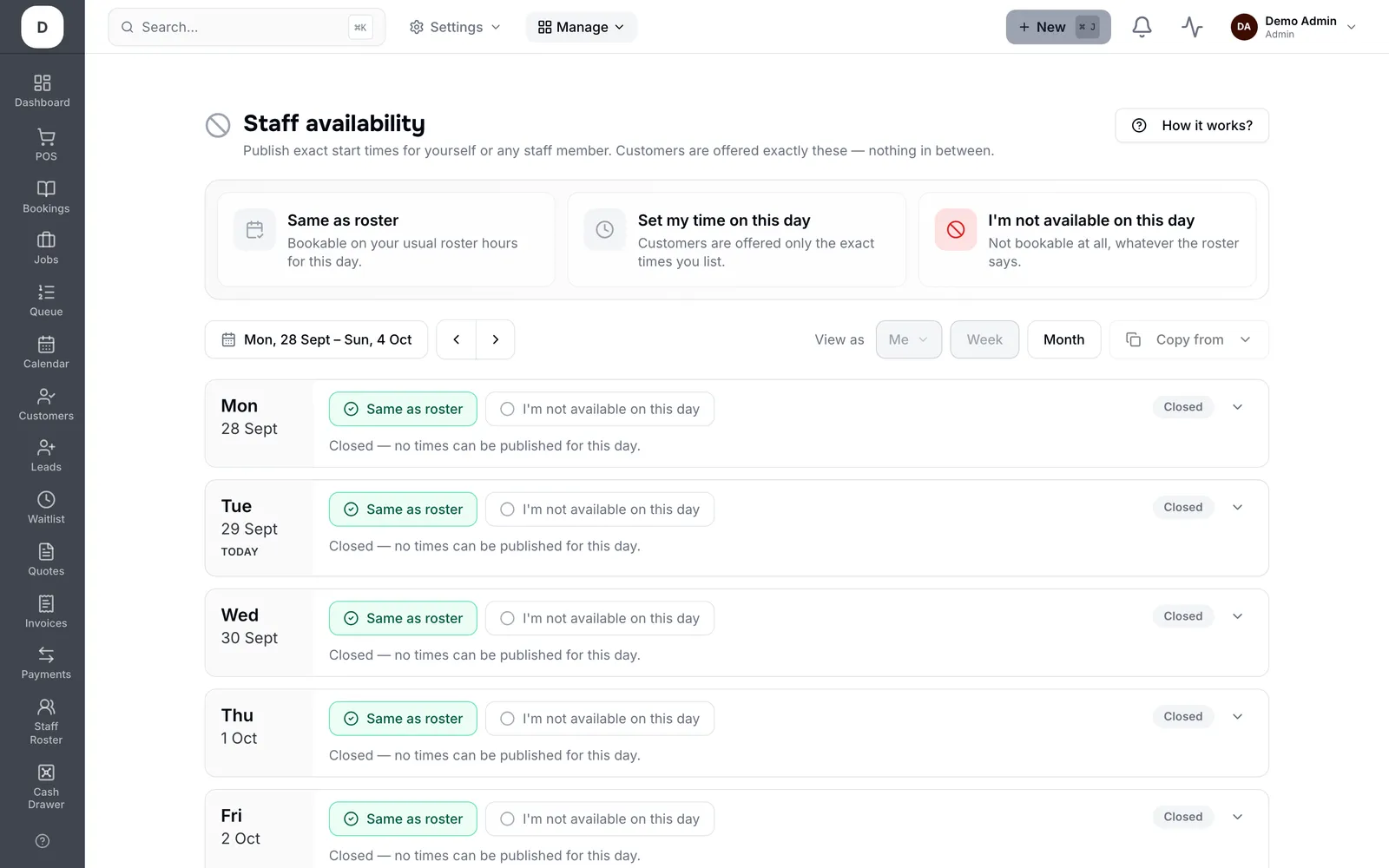The image size is (1389, 868).
Task: Mark Thu 1 Oct as not available
Action: click(600, 719)
